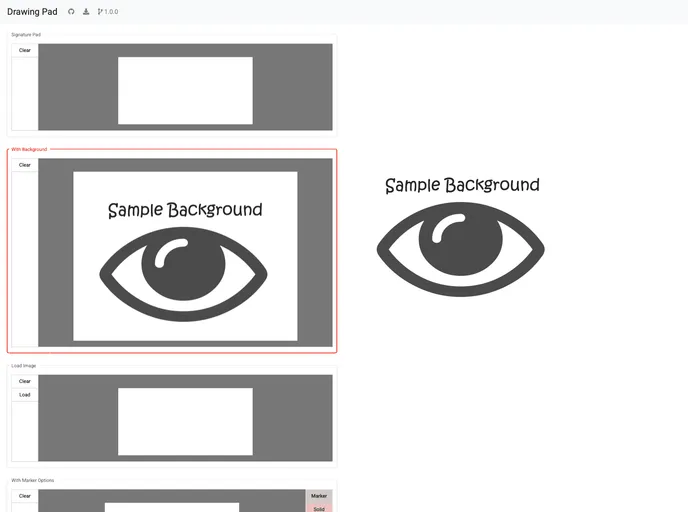Select the Marker option tab

(319, 496)
